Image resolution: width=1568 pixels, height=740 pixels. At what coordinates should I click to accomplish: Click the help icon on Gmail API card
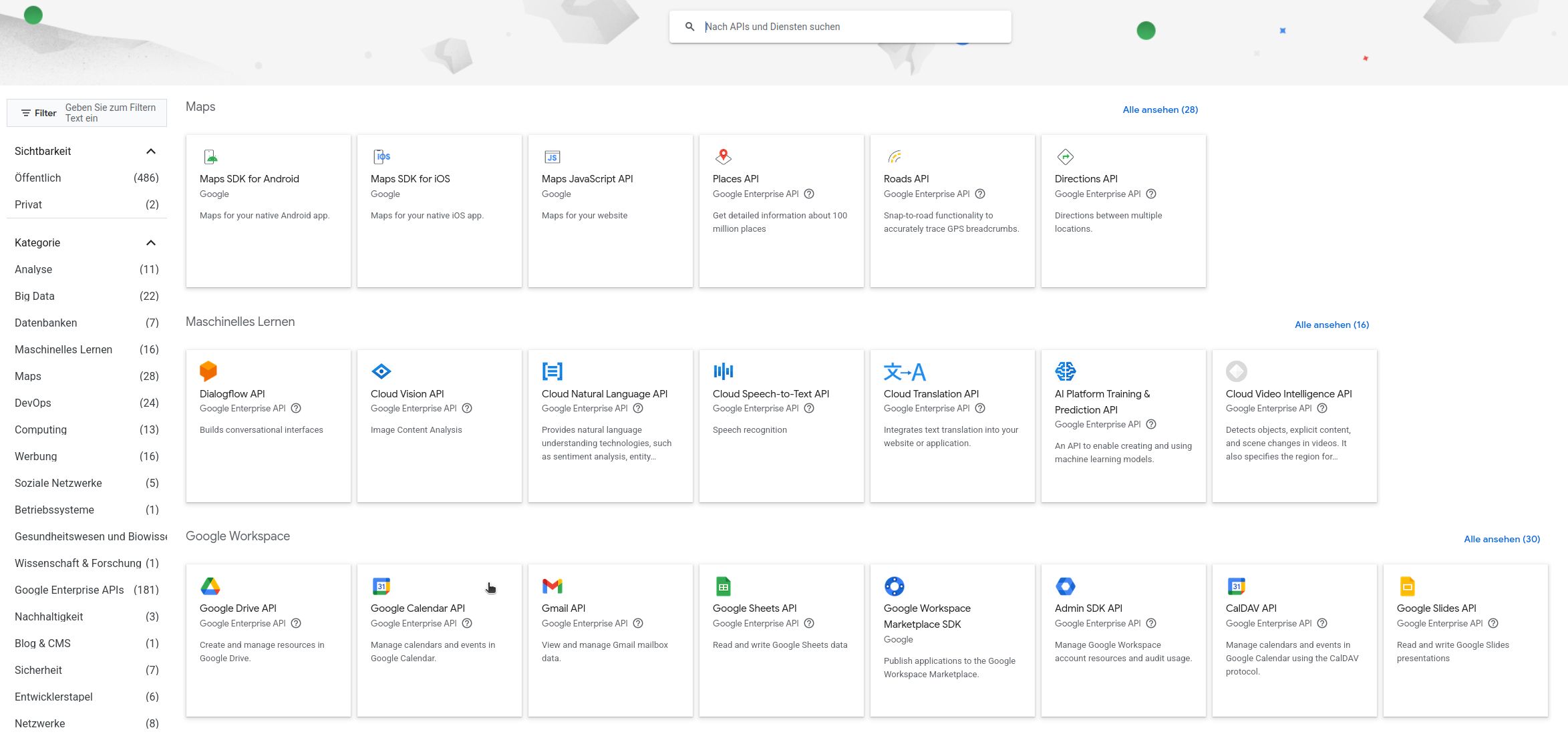(638, 623)
